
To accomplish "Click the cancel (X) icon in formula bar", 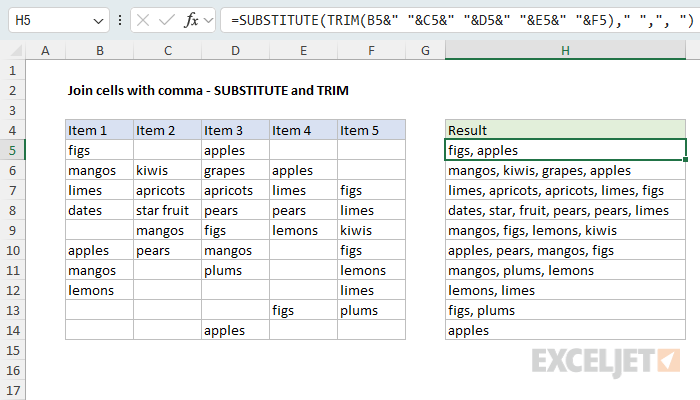I will click(x=143, y=20).
